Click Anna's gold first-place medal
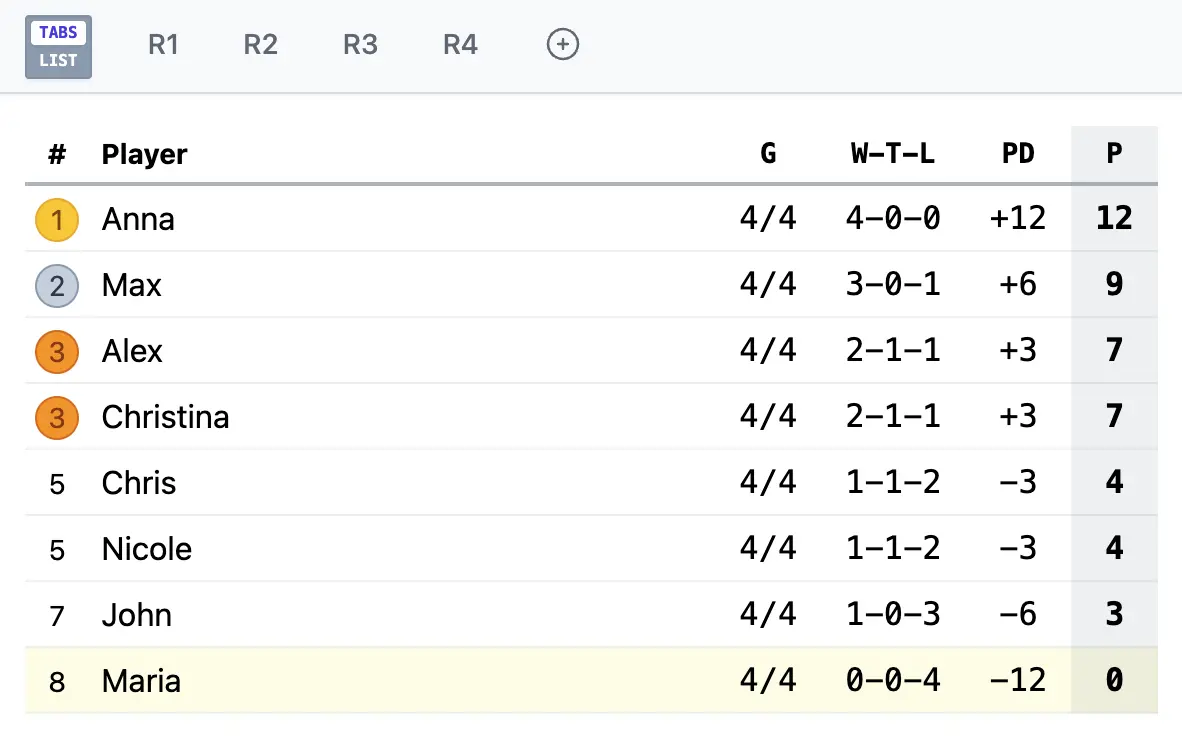This screenshot has width=1182, height=740. pos(57,220)
